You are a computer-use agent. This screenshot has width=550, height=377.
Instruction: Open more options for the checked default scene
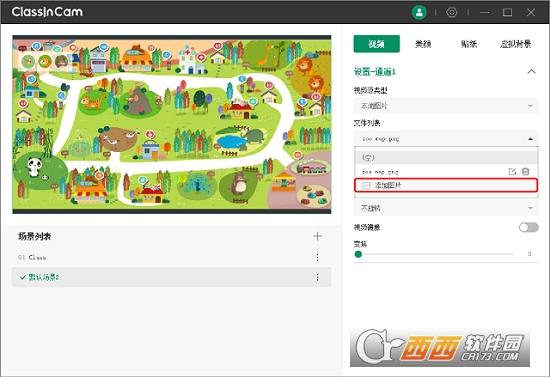coord(317,277)
